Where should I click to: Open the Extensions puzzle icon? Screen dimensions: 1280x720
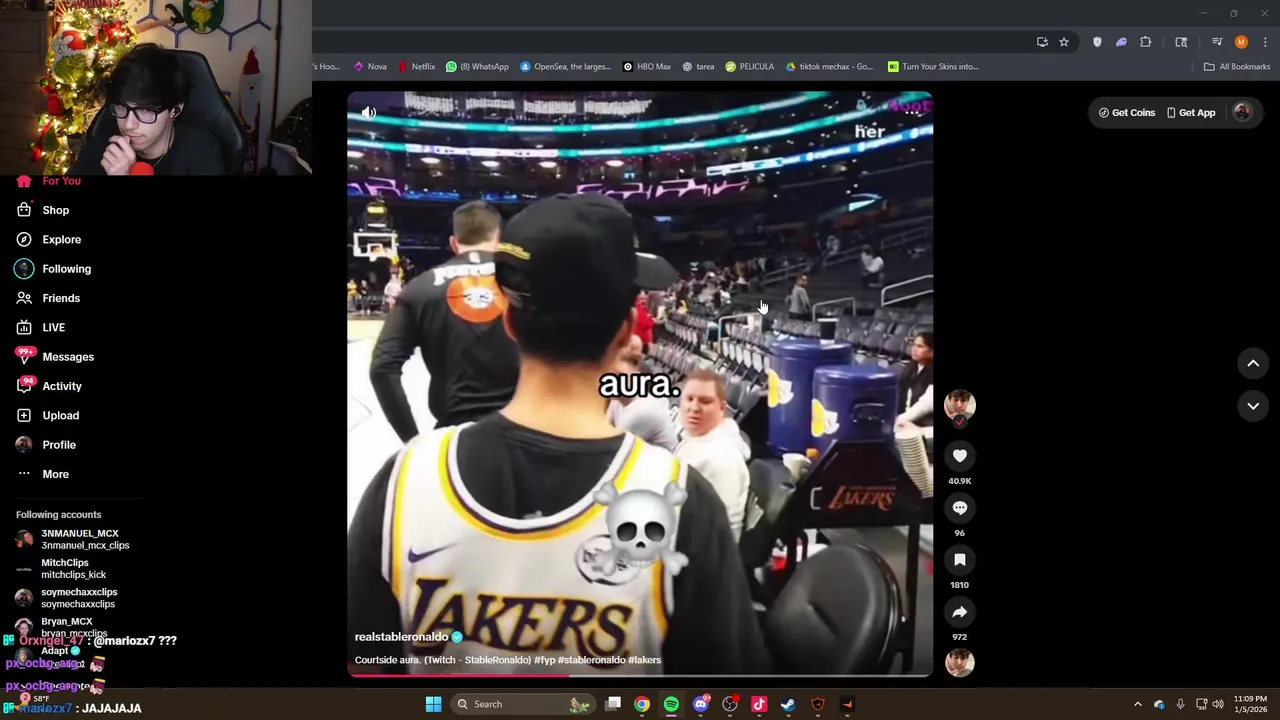pos(1146,42)
